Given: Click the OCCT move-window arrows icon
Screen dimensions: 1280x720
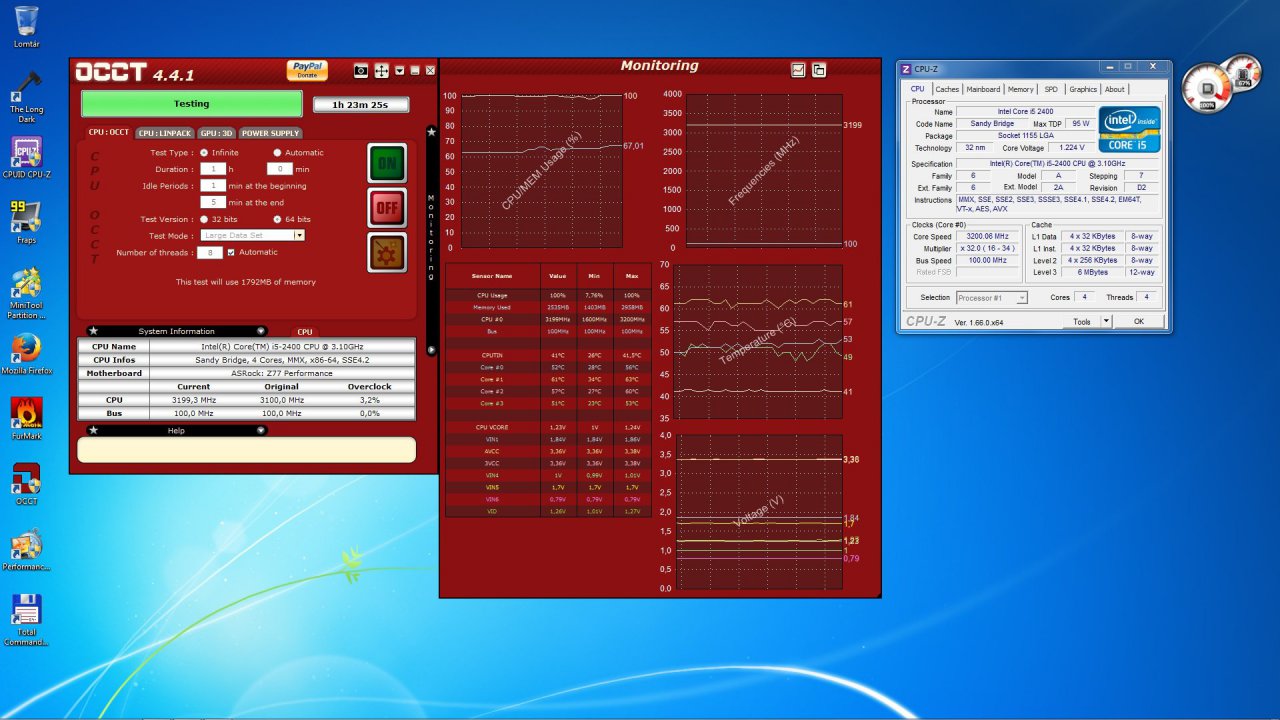Looking at the screenshot, I should coord(381,71).
